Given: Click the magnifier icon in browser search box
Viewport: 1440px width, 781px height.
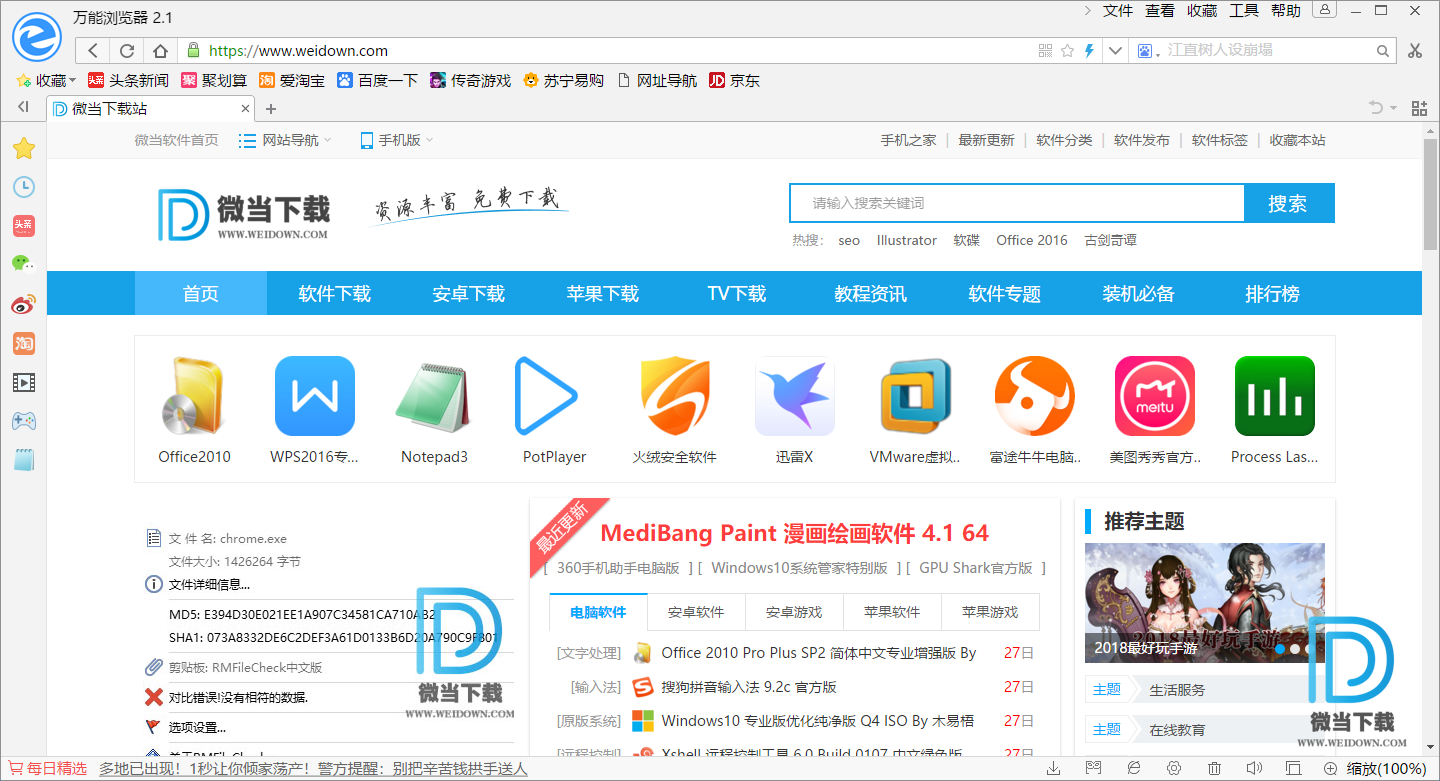Looking at the screenshot, I should tap(1384, 50).
